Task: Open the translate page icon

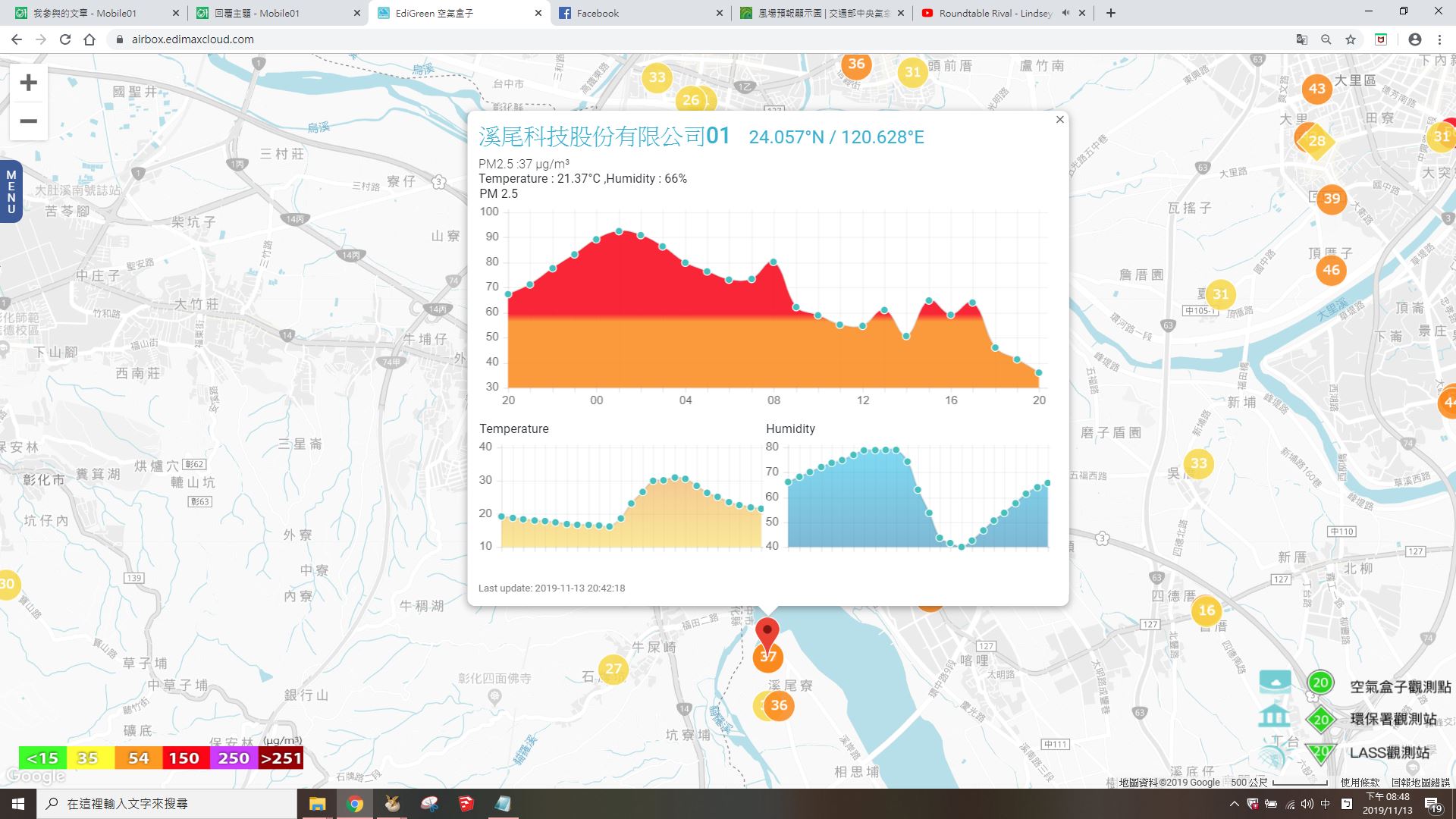Action: (1302, 39)
